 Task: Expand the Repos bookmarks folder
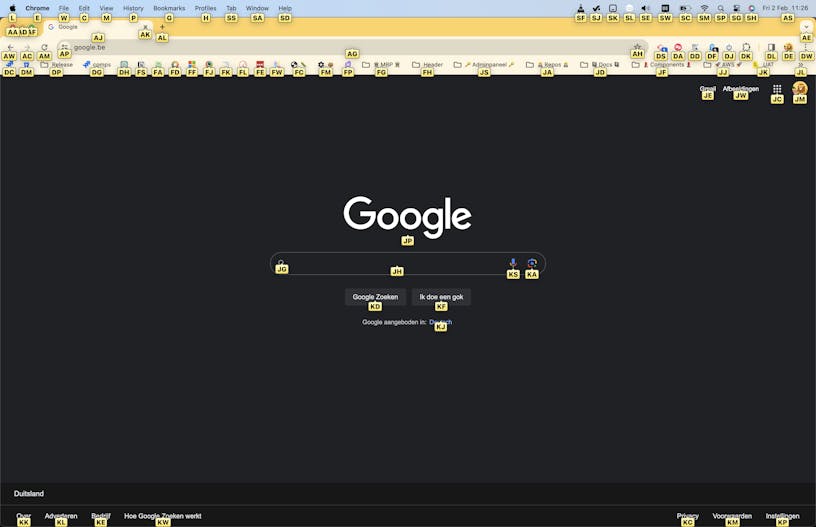click(547, 65)
